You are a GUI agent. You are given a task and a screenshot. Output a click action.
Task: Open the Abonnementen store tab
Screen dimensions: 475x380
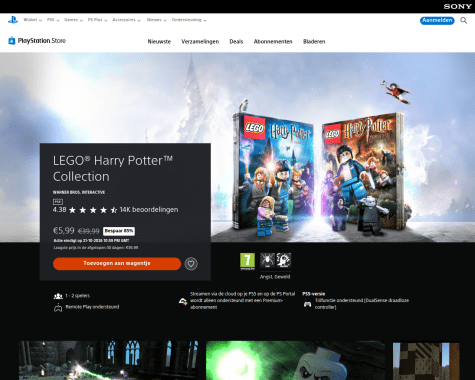273,42
